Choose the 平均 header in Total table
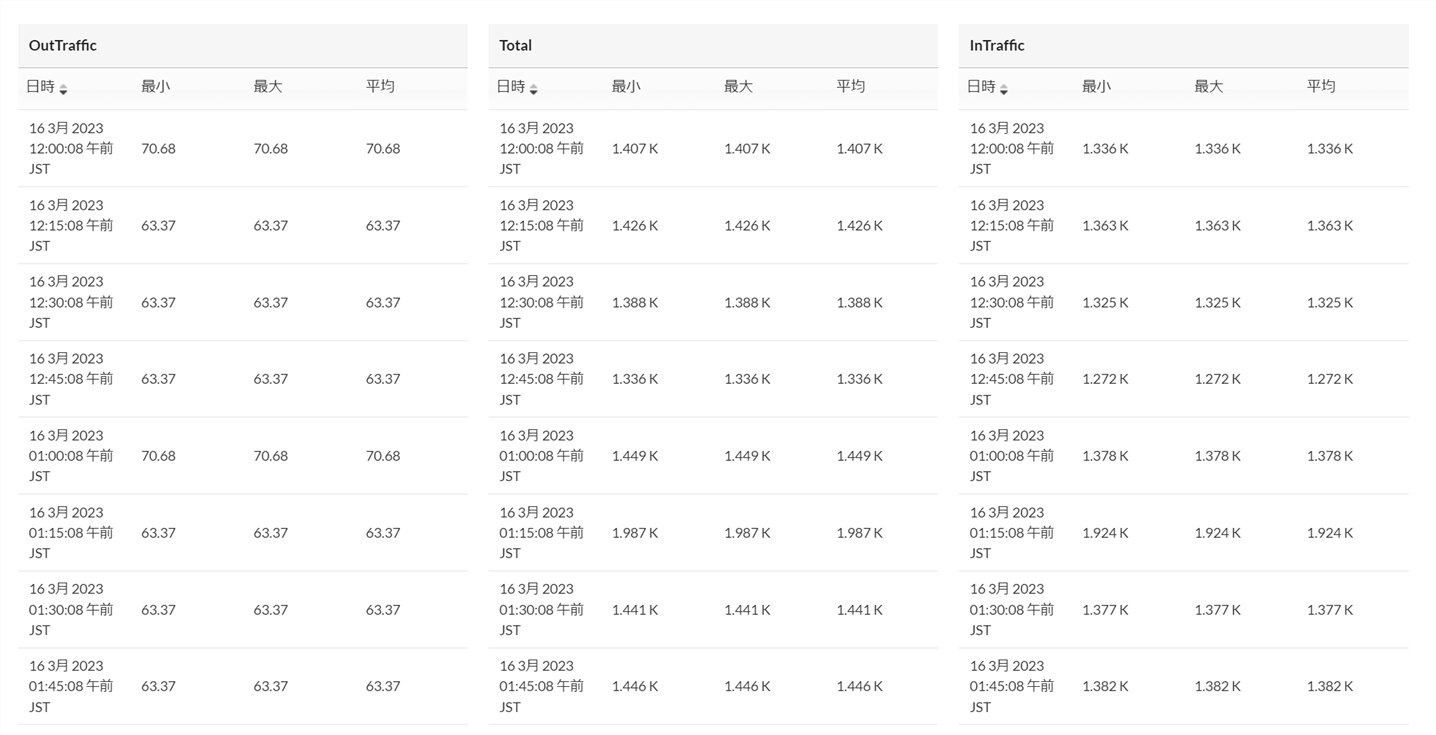Screen dimensions: 1436x735 (x=851, y=87)
